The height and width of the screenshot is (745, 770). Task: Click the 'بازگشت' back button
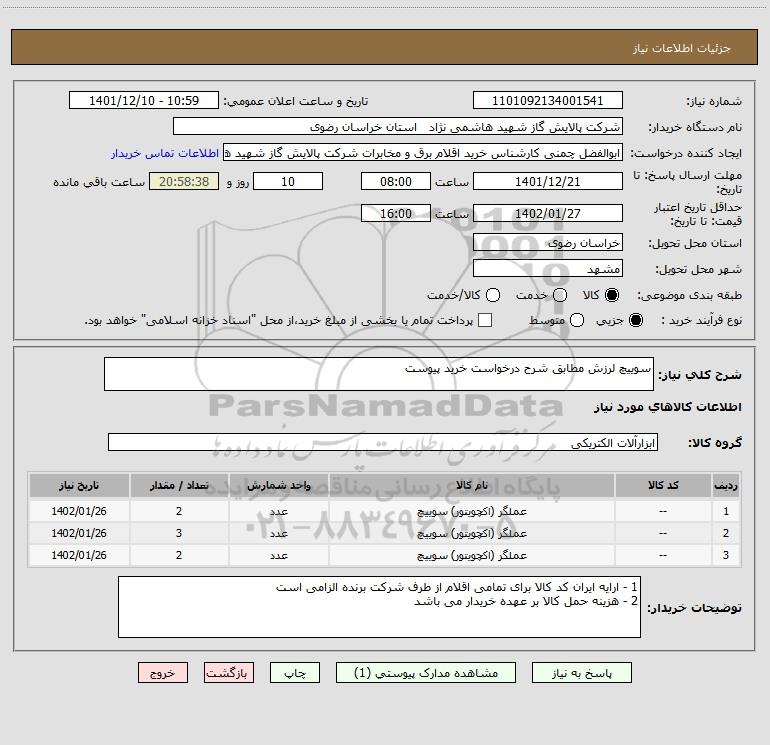[x=229, y=674]
